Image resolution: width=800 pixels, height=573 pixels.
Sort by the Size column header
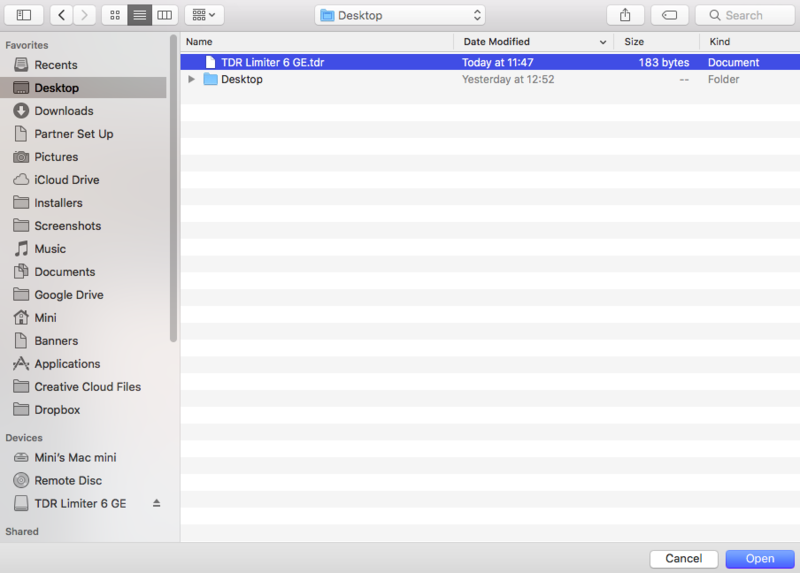click(x=656, y=41)
